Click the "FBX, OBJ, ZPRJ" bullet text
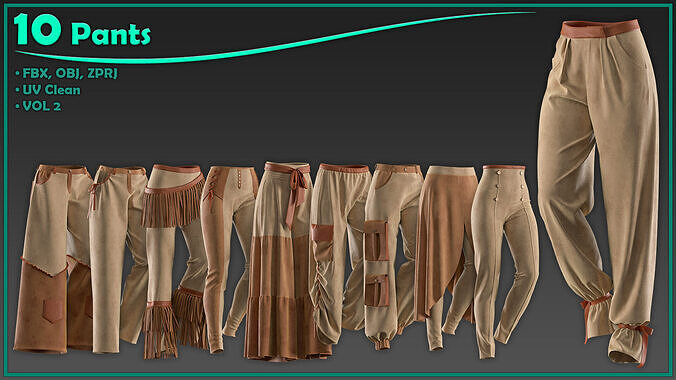The height and width of the screenshot is (380, 676). [x=69, y=73]
